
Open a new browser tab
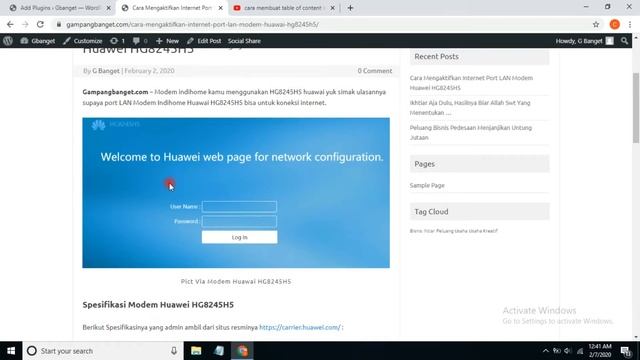pyautogui.click(x=350, y=8)
